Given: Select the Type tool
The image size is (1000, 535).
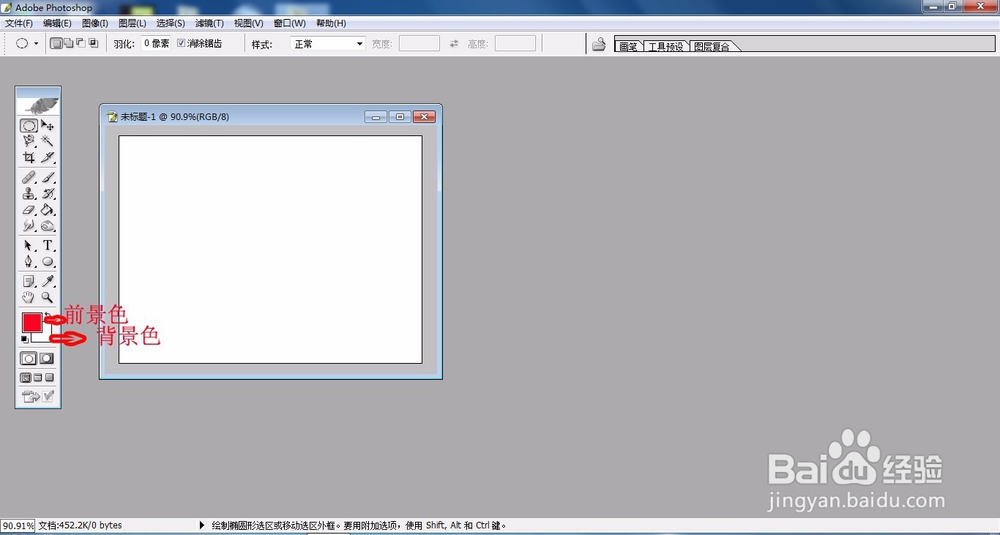Looking at the screenshot, I should tap(47, 246).
